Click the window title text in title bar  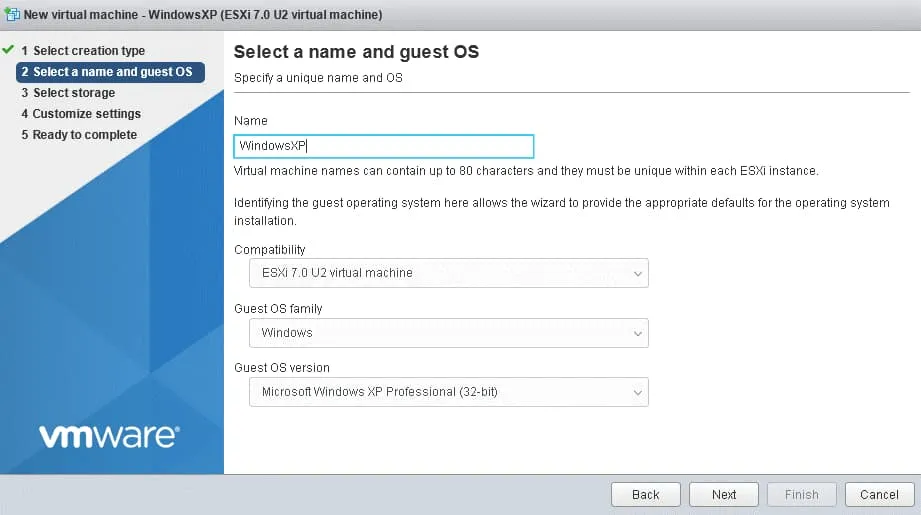tap(203, 15)
